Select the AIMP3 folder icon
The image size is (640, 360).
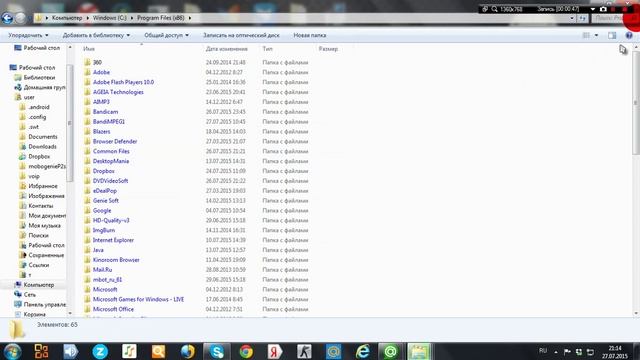(87, 102)
